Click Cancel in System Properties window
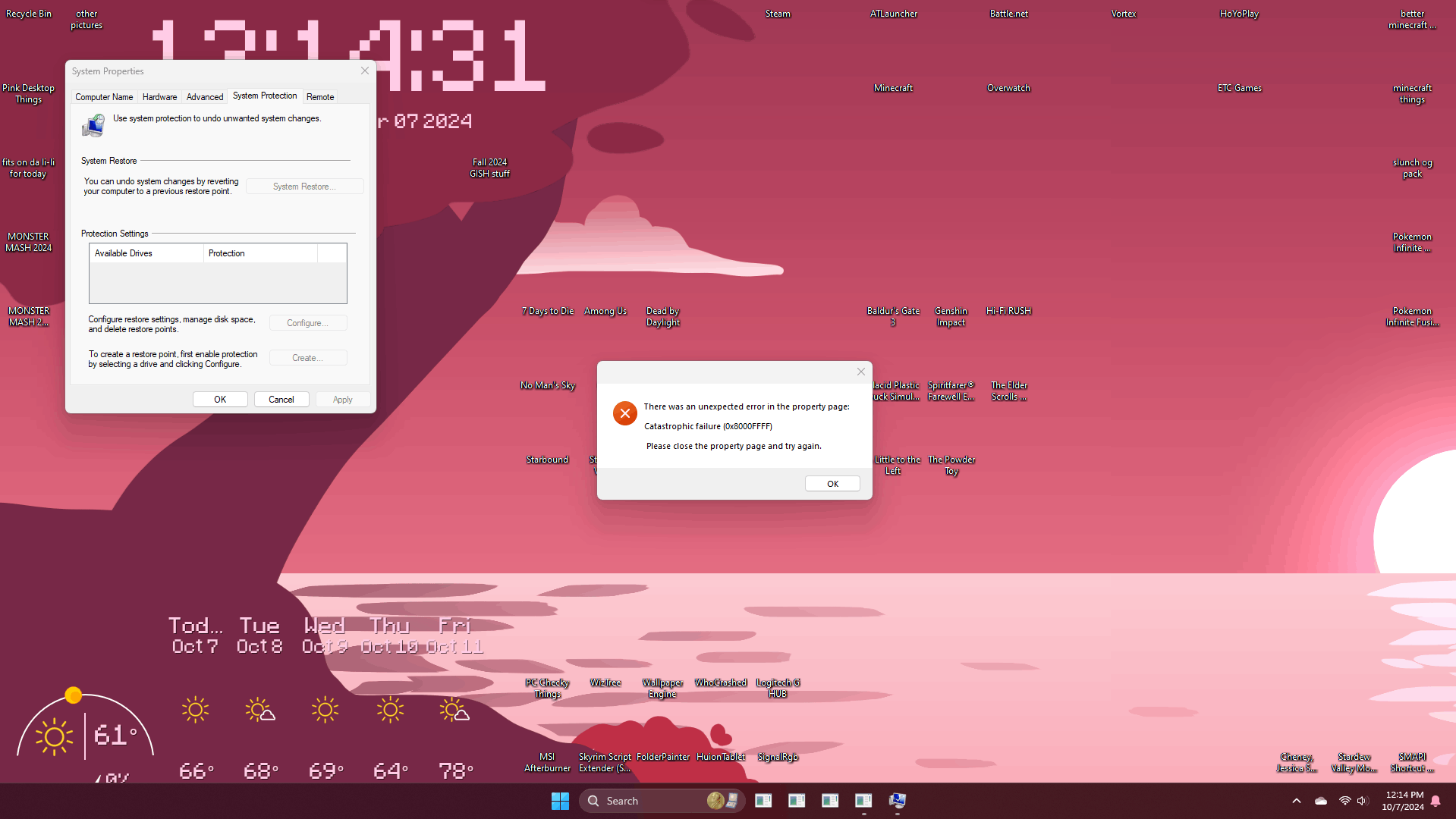 pos(281,400)
